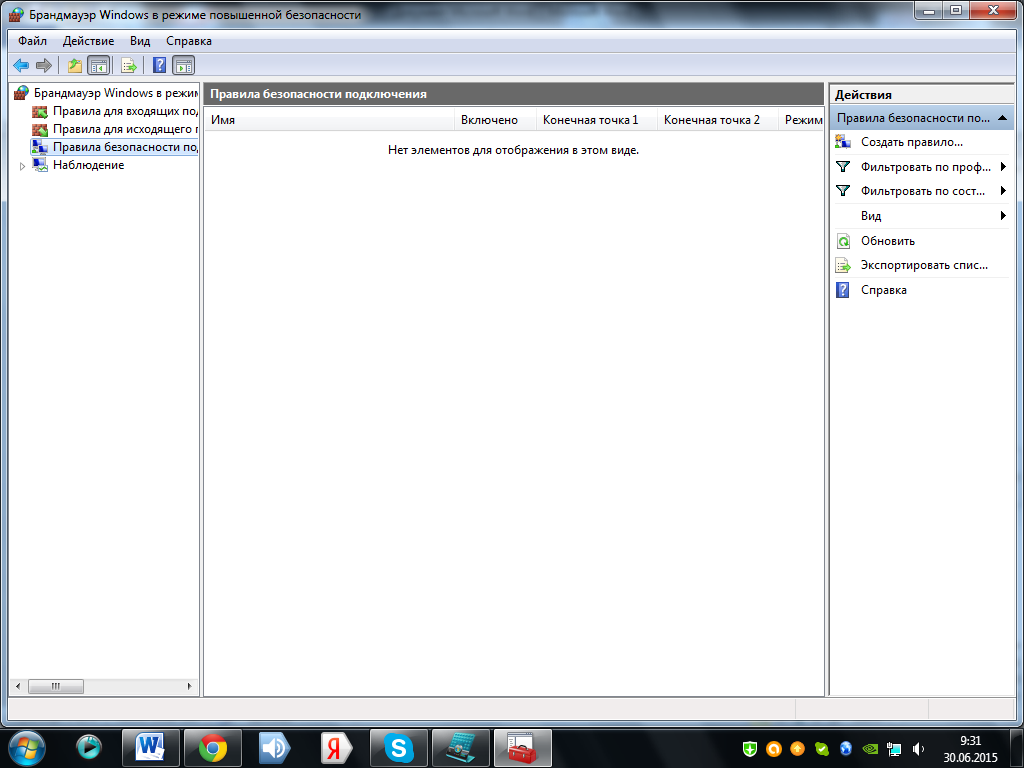Toggle the Action pane show/hide toolbar button
1024x768 pixels.
tap(184, 66)
